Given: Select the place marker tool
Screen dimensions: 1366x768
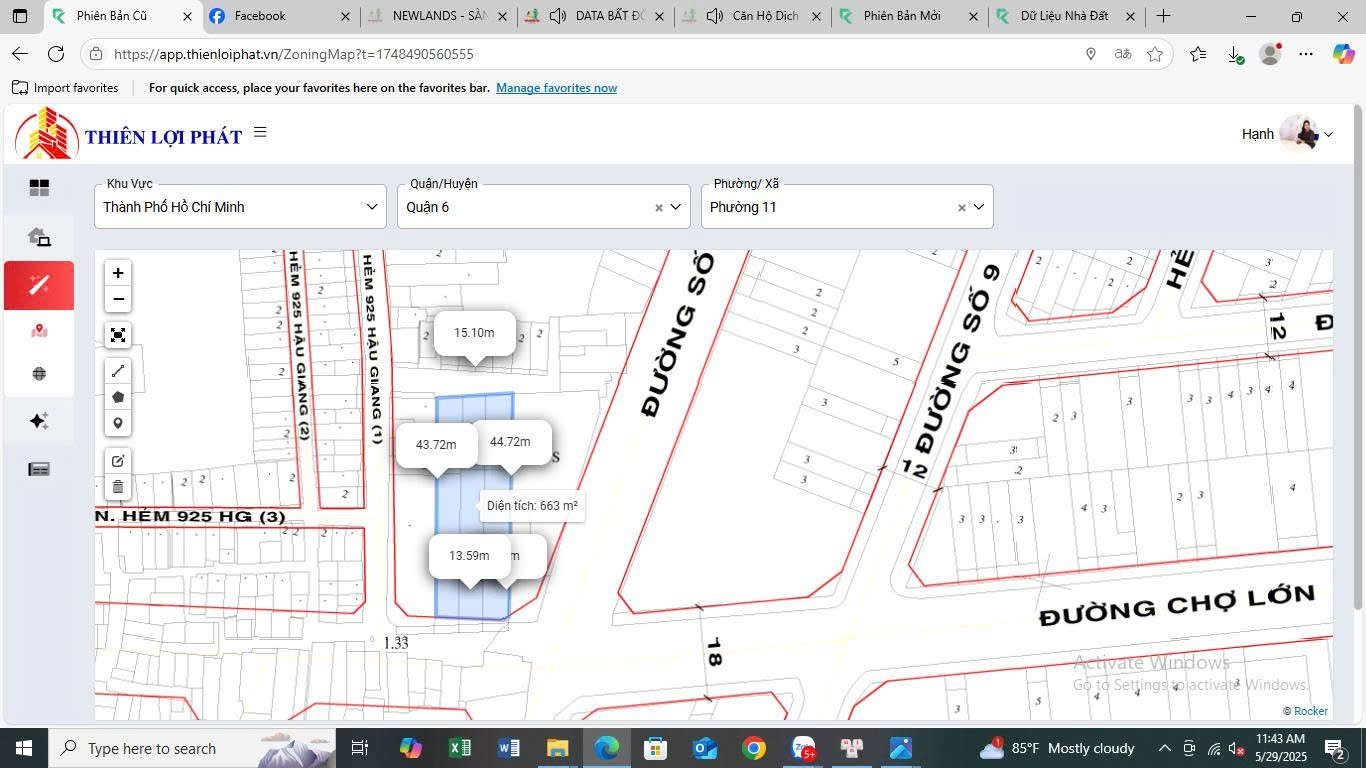Looking at the screenshot, I should tap(118, 423).
